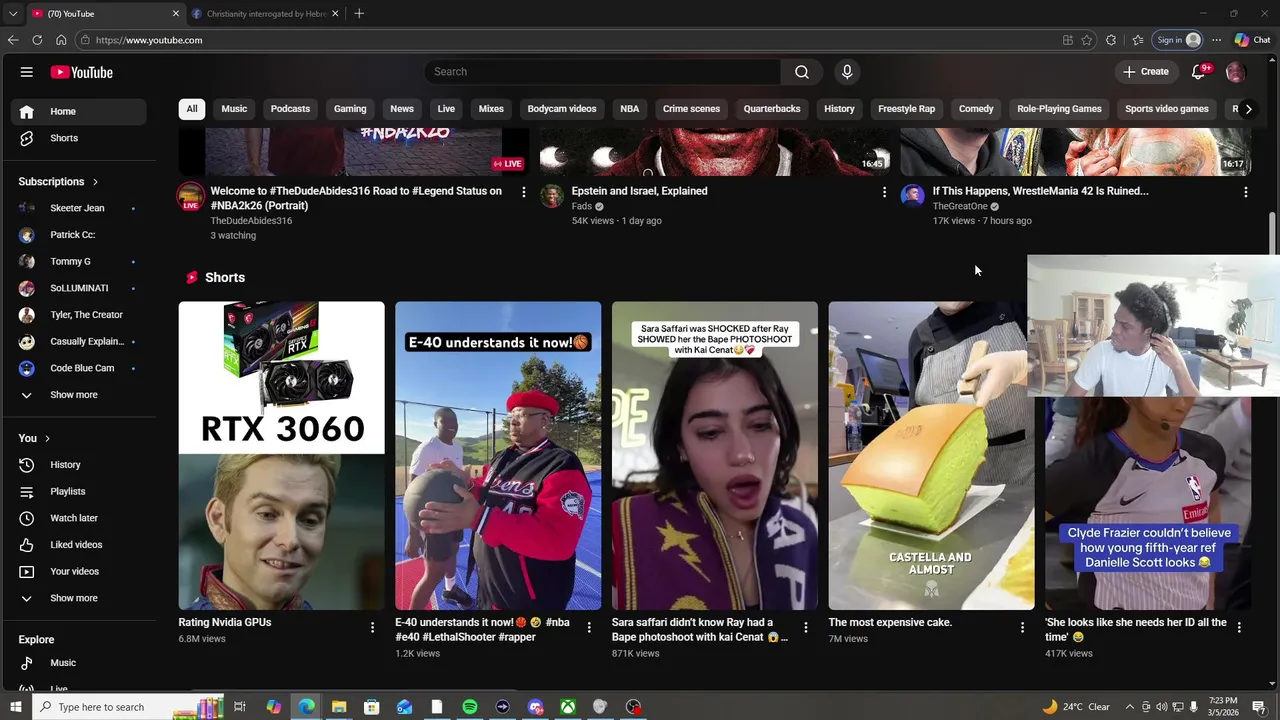Open History in the sidebar
The image size is (1280, 720).
click(81, 465)
